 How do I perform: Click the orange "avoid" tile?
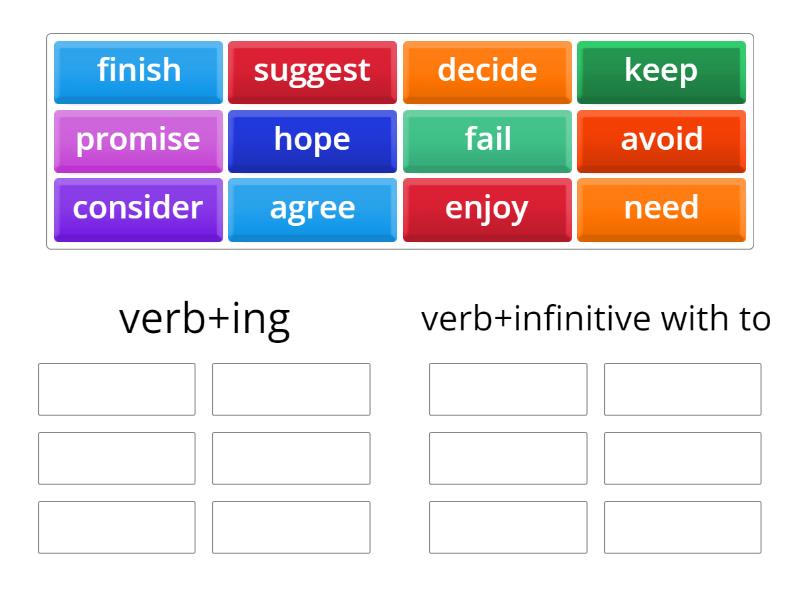click(x=661, y=140)
